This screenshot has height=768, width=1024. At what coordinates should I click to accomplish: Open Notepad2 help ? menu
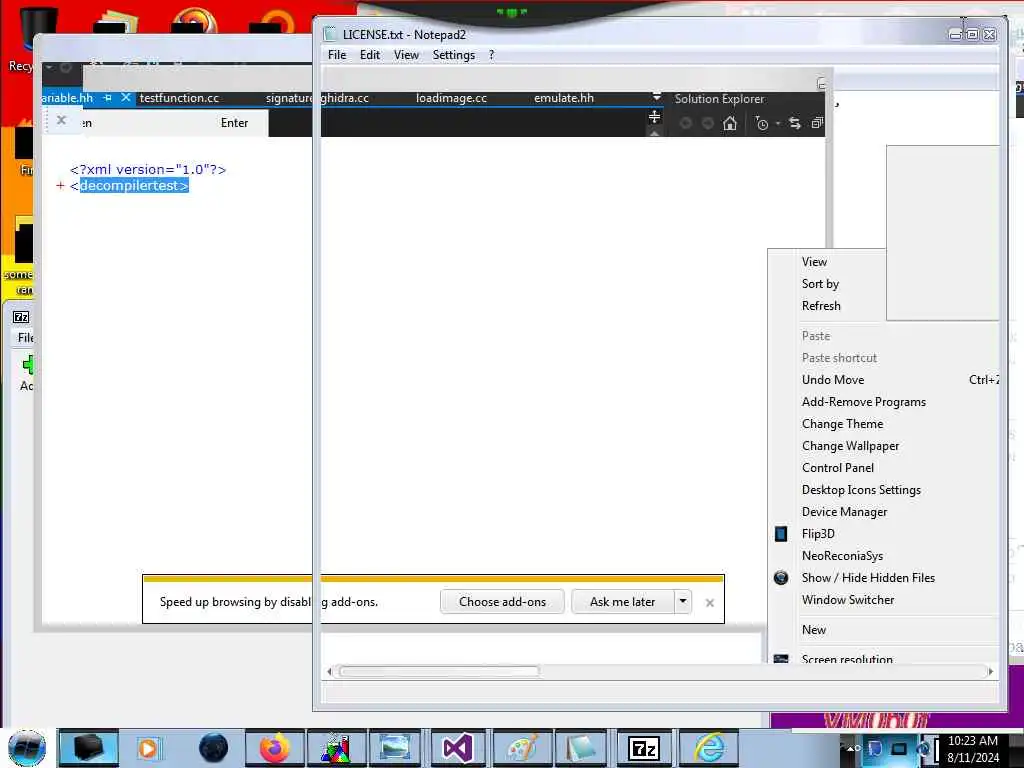tap(492, 55)
